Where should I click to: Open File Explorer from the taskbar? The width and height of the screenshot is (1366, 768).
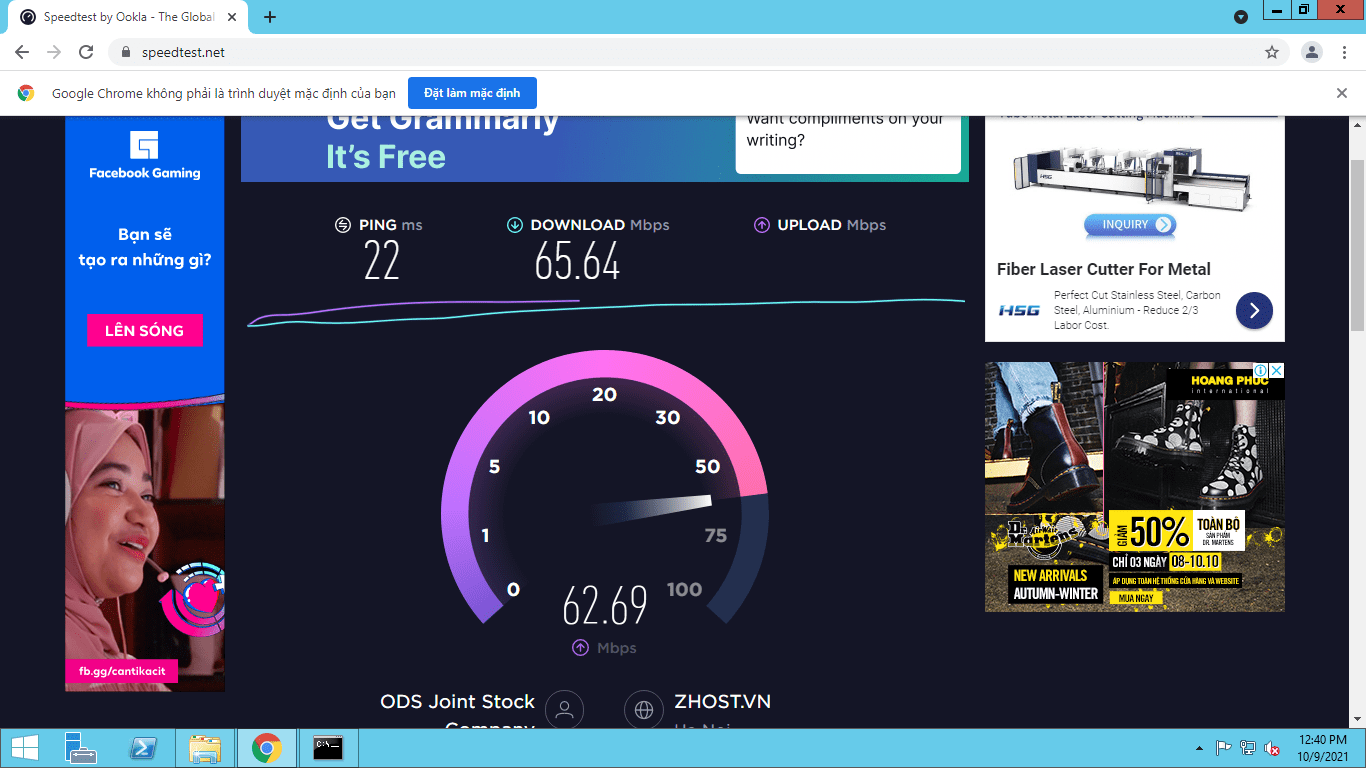[205, 748]
